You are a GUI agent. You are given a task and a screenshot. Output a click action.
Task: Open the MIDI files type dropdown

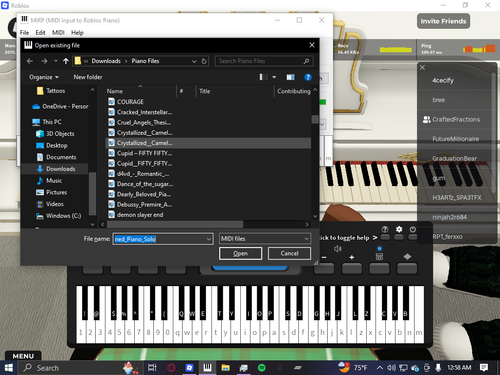coord(265,239)
